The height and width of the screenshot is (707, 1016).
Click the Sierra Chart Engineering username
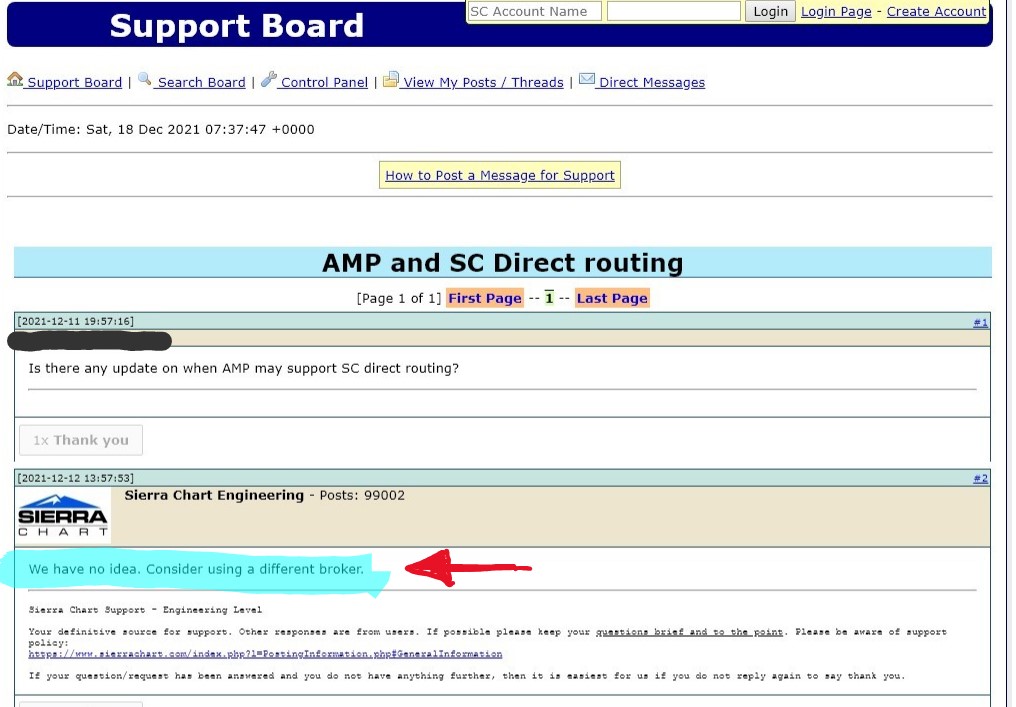click(214, 495)
